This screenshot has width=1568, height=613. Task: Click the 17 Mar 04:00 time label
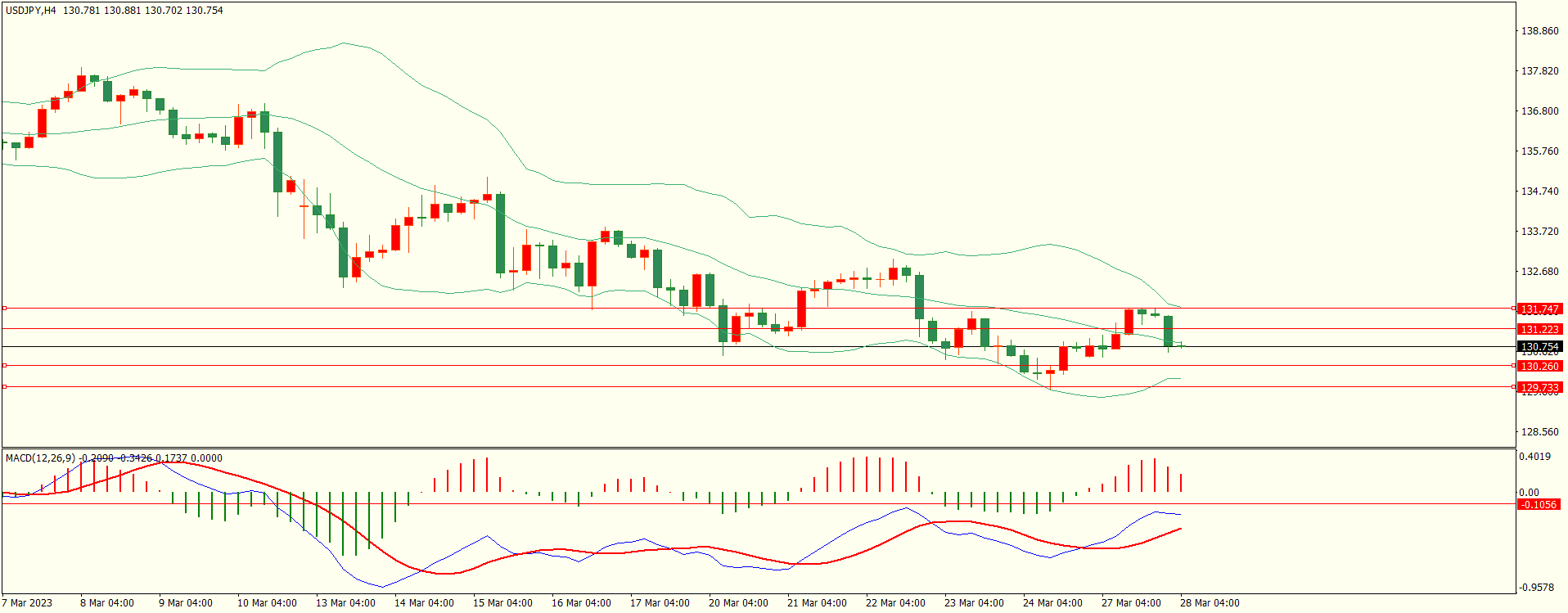660,603
